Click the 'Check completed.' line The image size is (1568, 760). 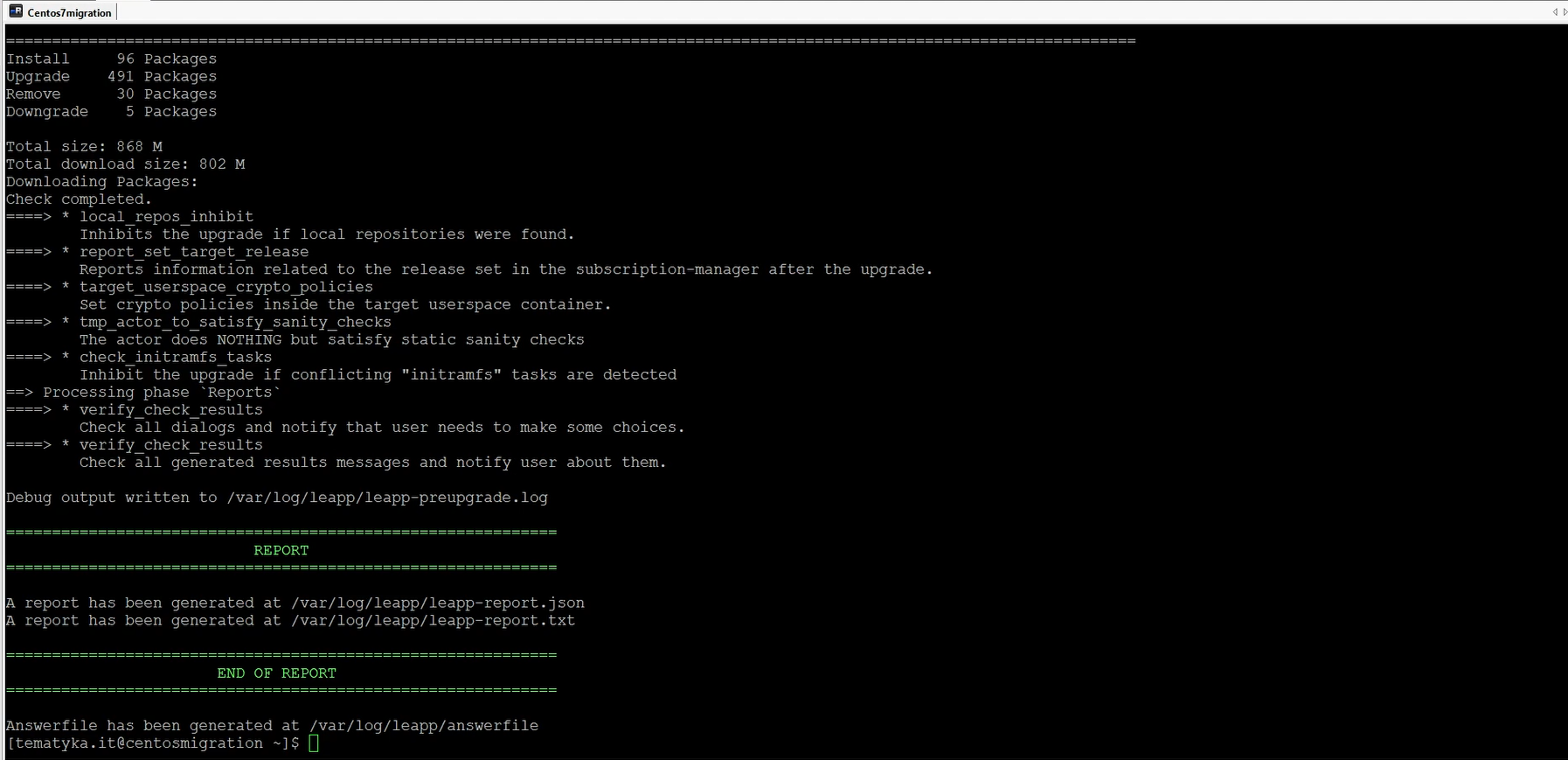pyautogui.click(x=79, y=199)
